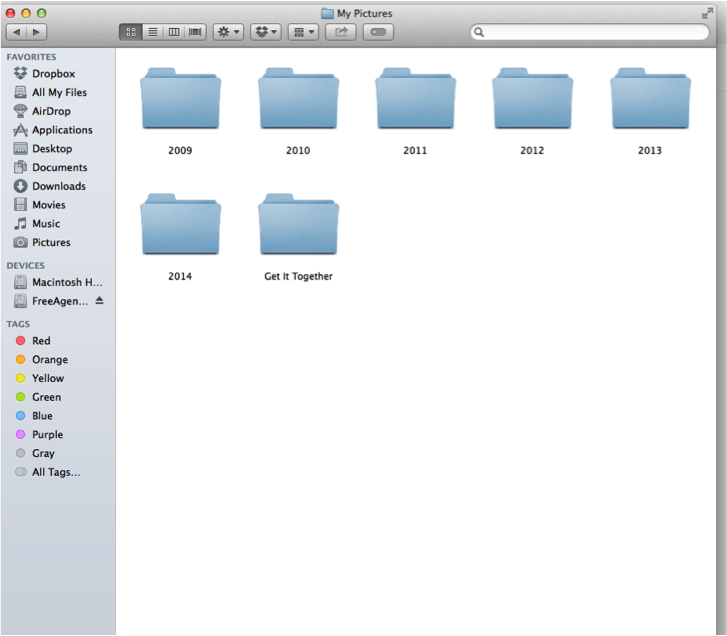This screenshot has width=727, height=636.
Task: Show All Tags in the sidebar
Action: [x=58, y=472]
